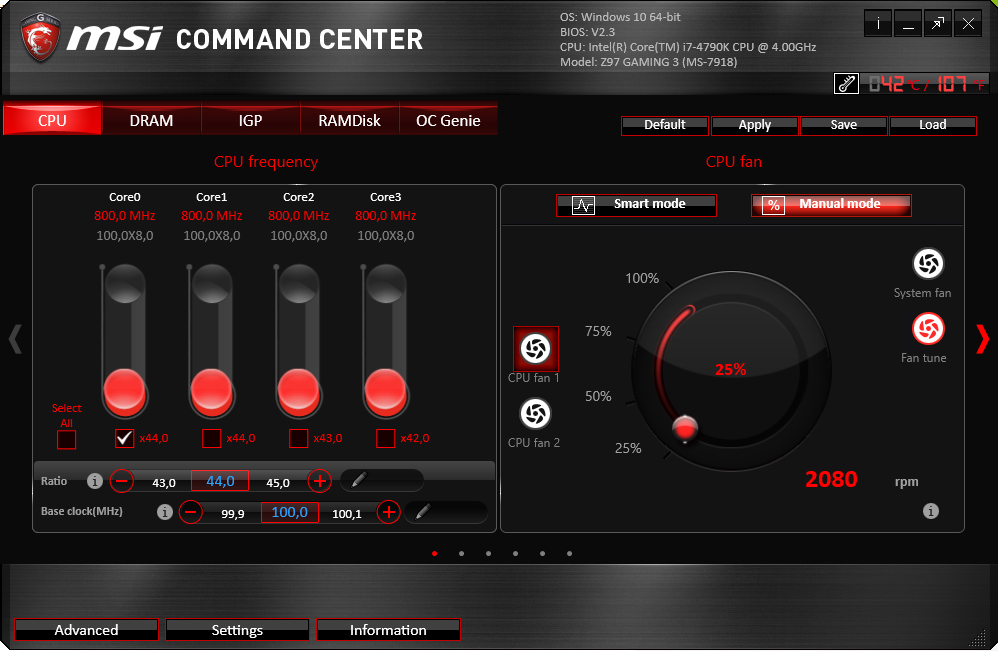Increase Ratio with the plus button

tap(320, 481)
